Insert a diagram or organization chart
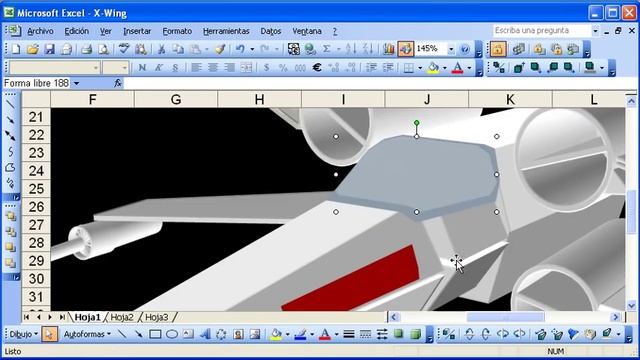This screenshot has width=640, height=360. pyautogui.click(x=221, y=334)
